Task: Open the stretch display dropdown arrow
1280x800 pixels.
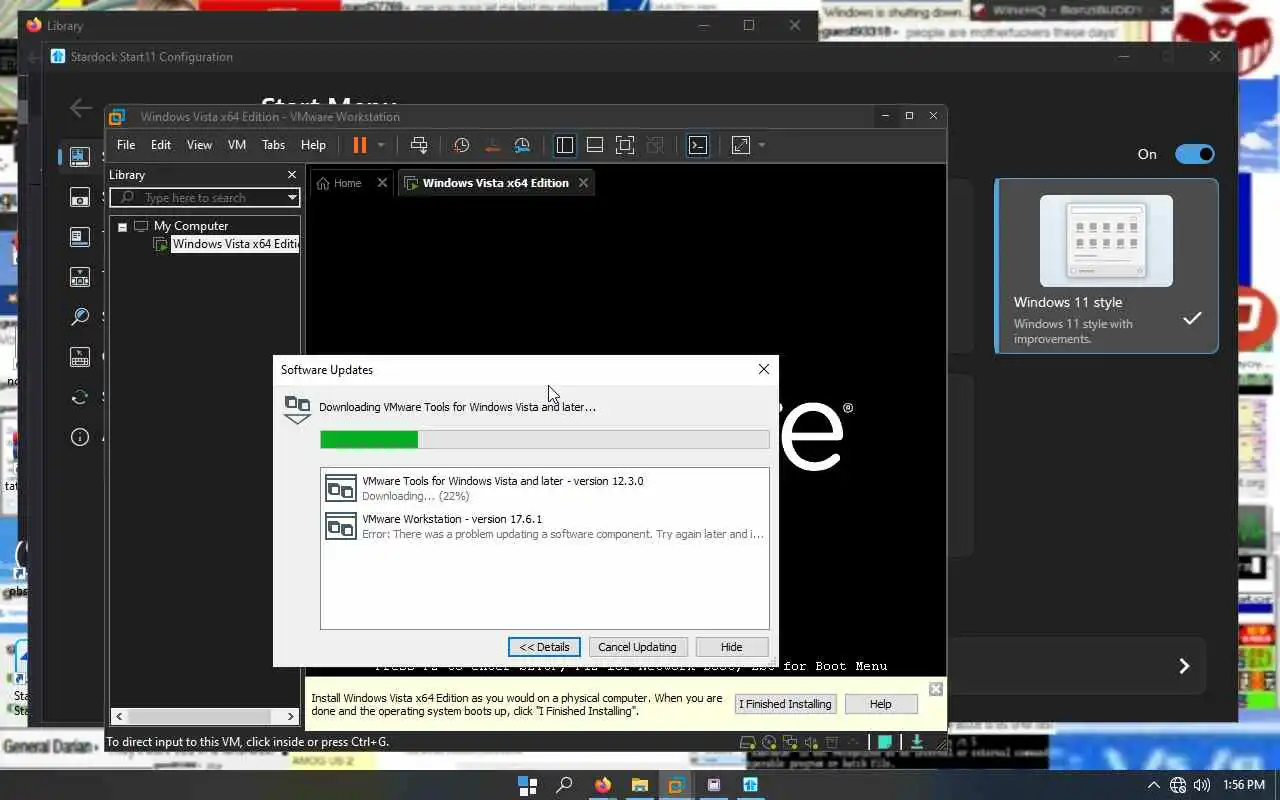Action: (x=762, y=145)
